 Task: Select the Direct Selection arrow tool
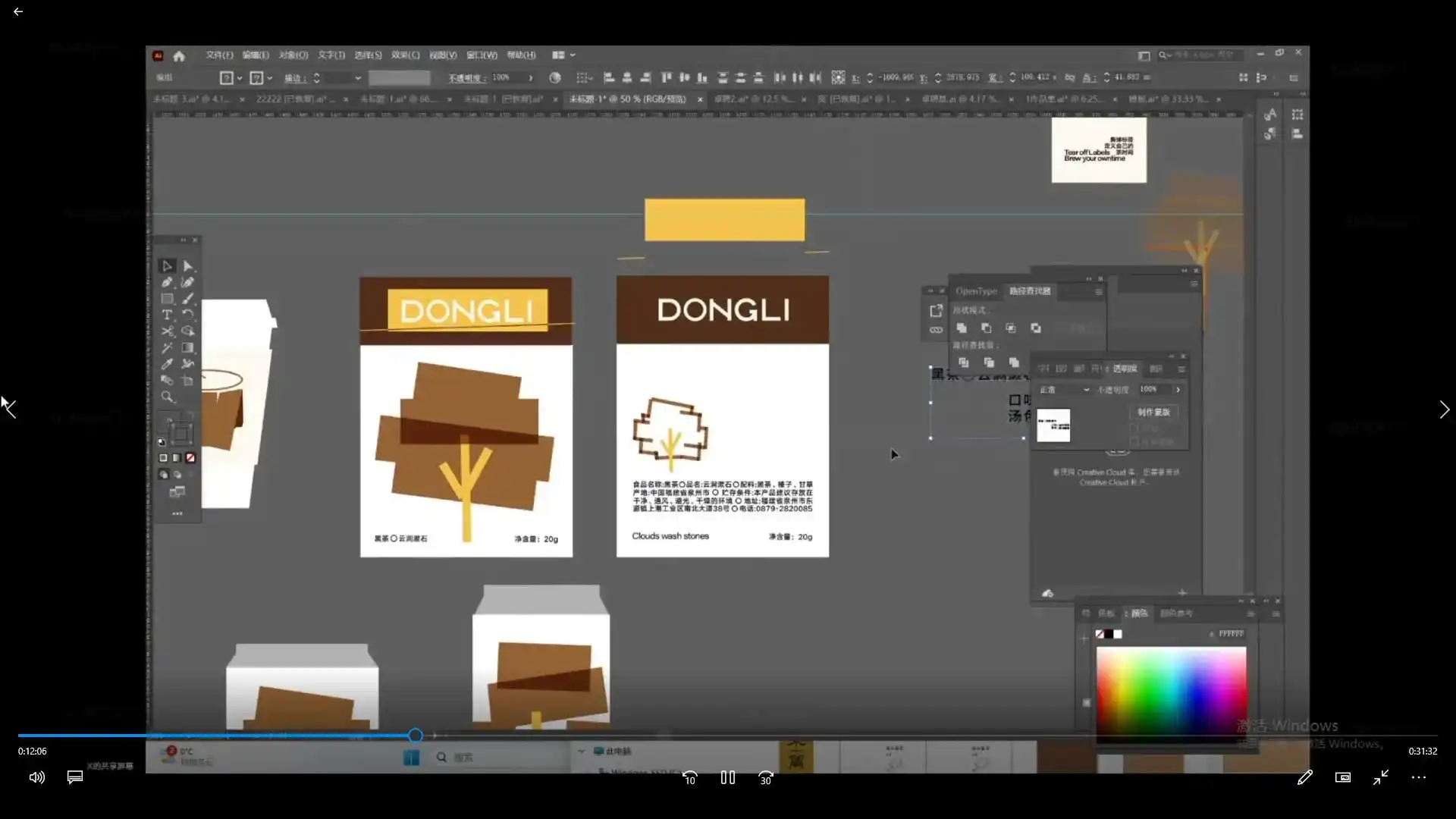[x=187, y=266]
